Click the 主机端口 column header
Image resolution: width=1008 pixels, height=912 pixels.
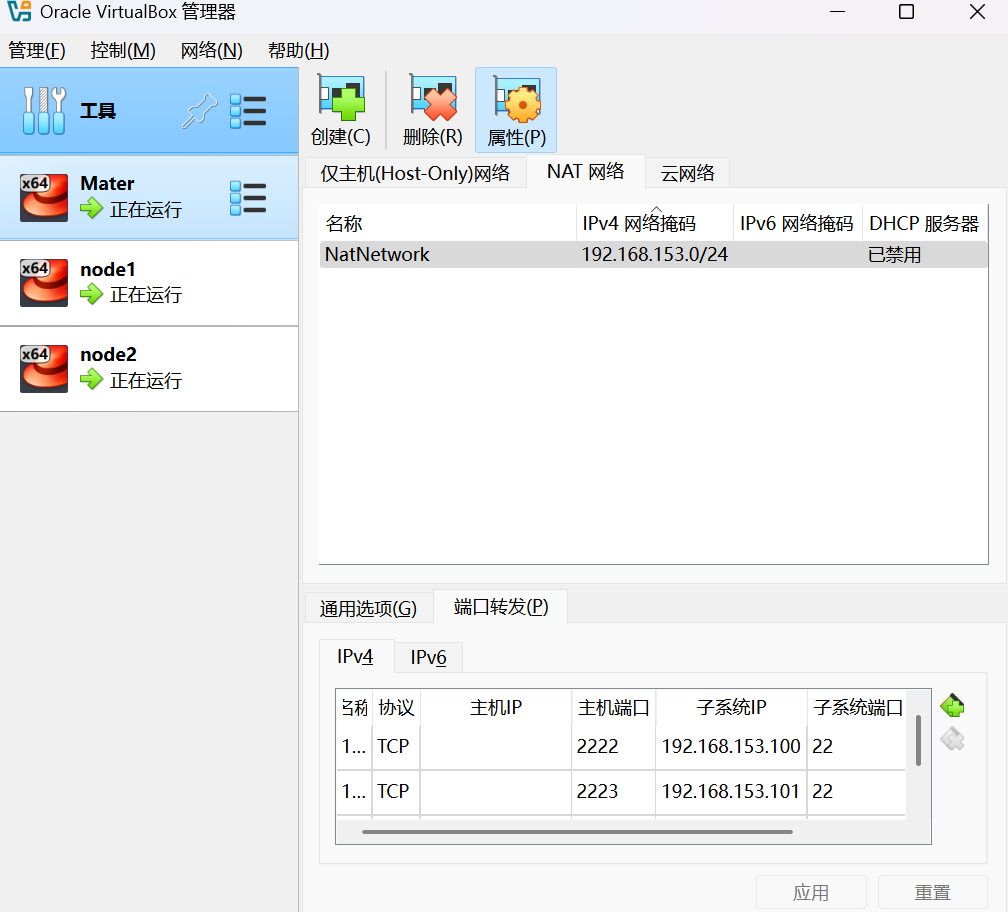(613, 708)
